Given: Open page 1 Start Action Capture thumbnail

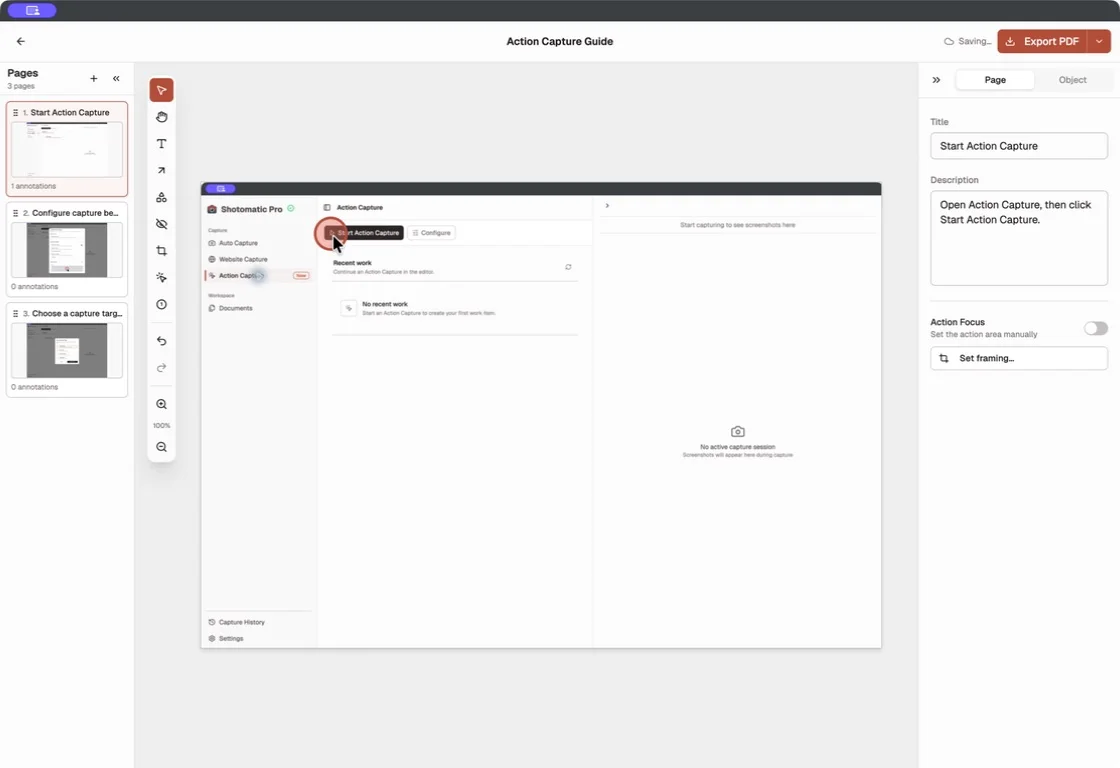Looking at the screenshot, I should pos(67,149).
